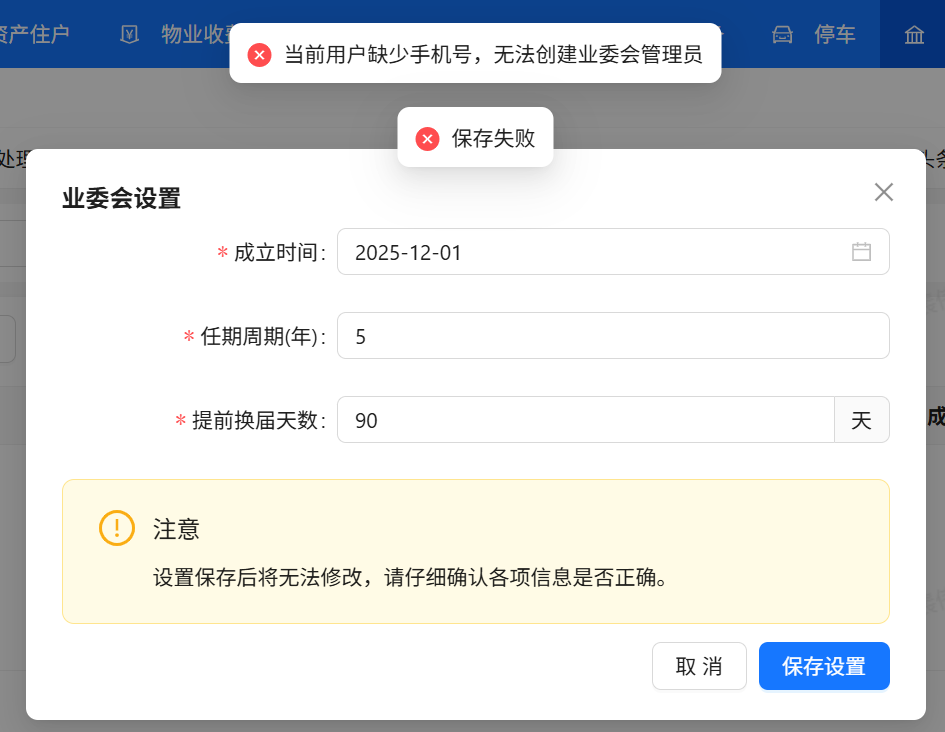Click the parking car icon in top navigation

(782, 34)
